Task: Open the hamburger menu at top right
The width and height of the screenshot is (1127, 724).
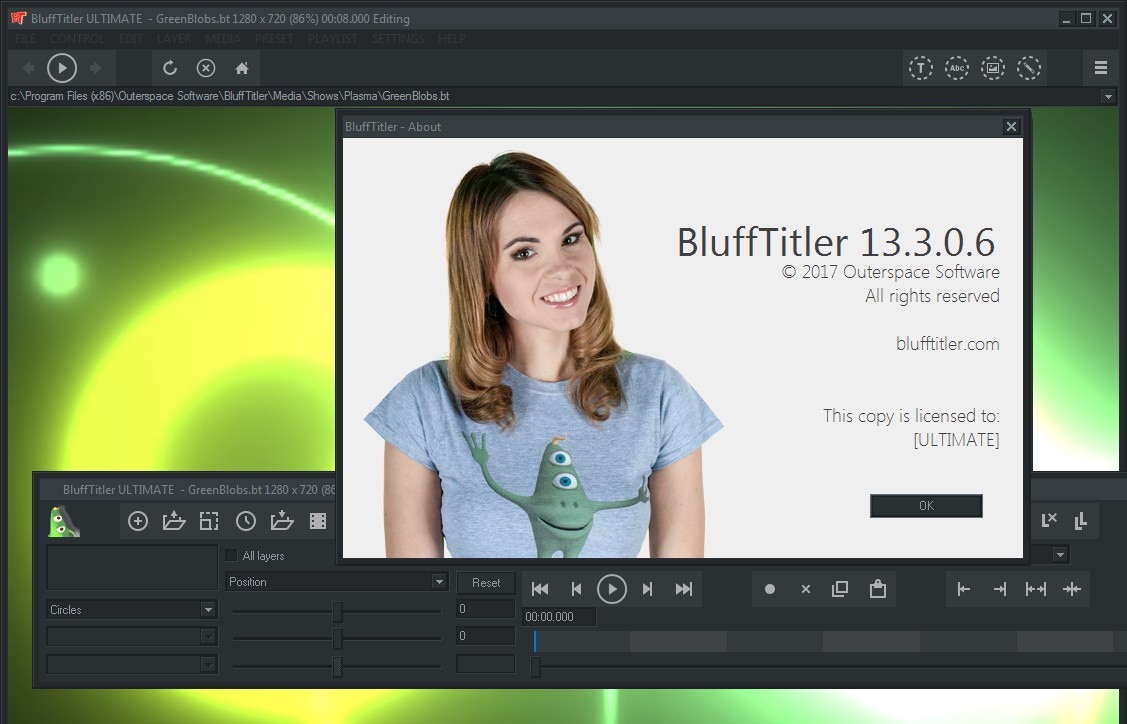Action: pos(1100,68)
